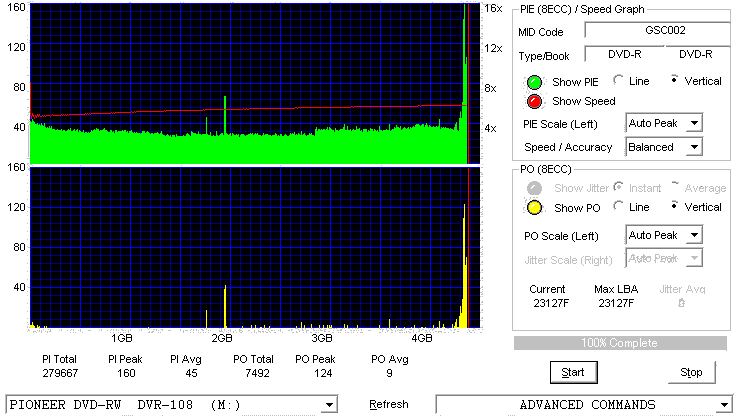The width and height of the screenshot is (742, 420).
Task: Toggle the yellow Show PO indicator
Action: click(x=534, y=208)
